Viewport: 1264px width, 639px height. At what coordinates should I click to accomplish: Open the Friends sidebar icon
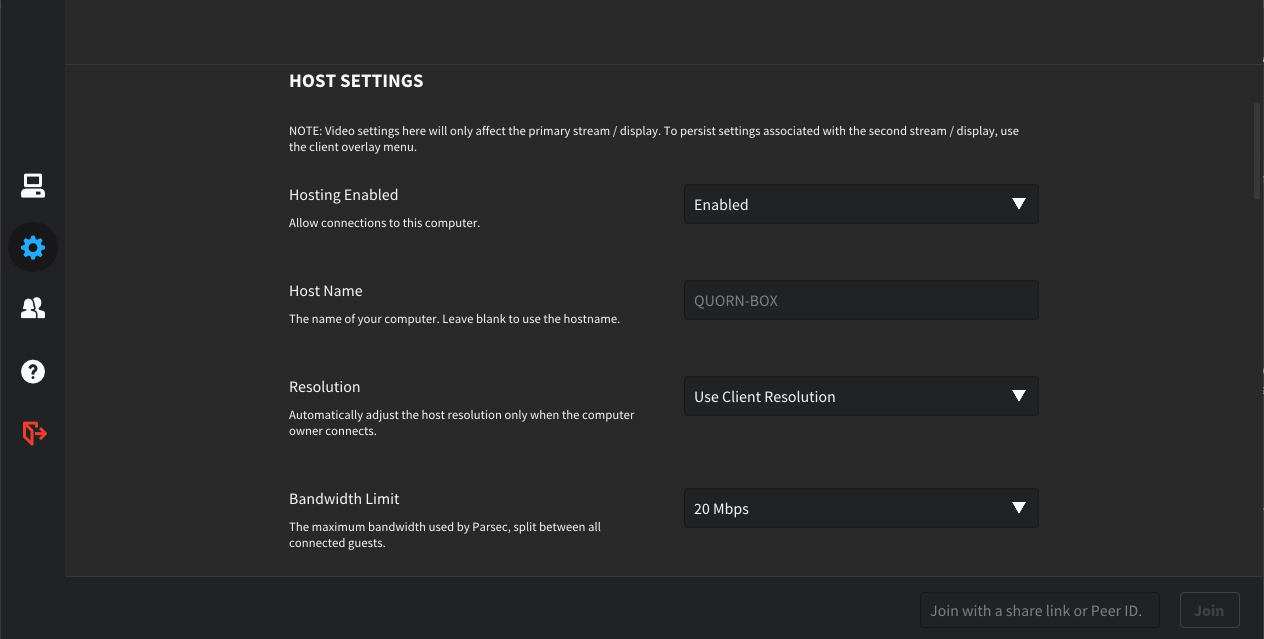(33, 308)
